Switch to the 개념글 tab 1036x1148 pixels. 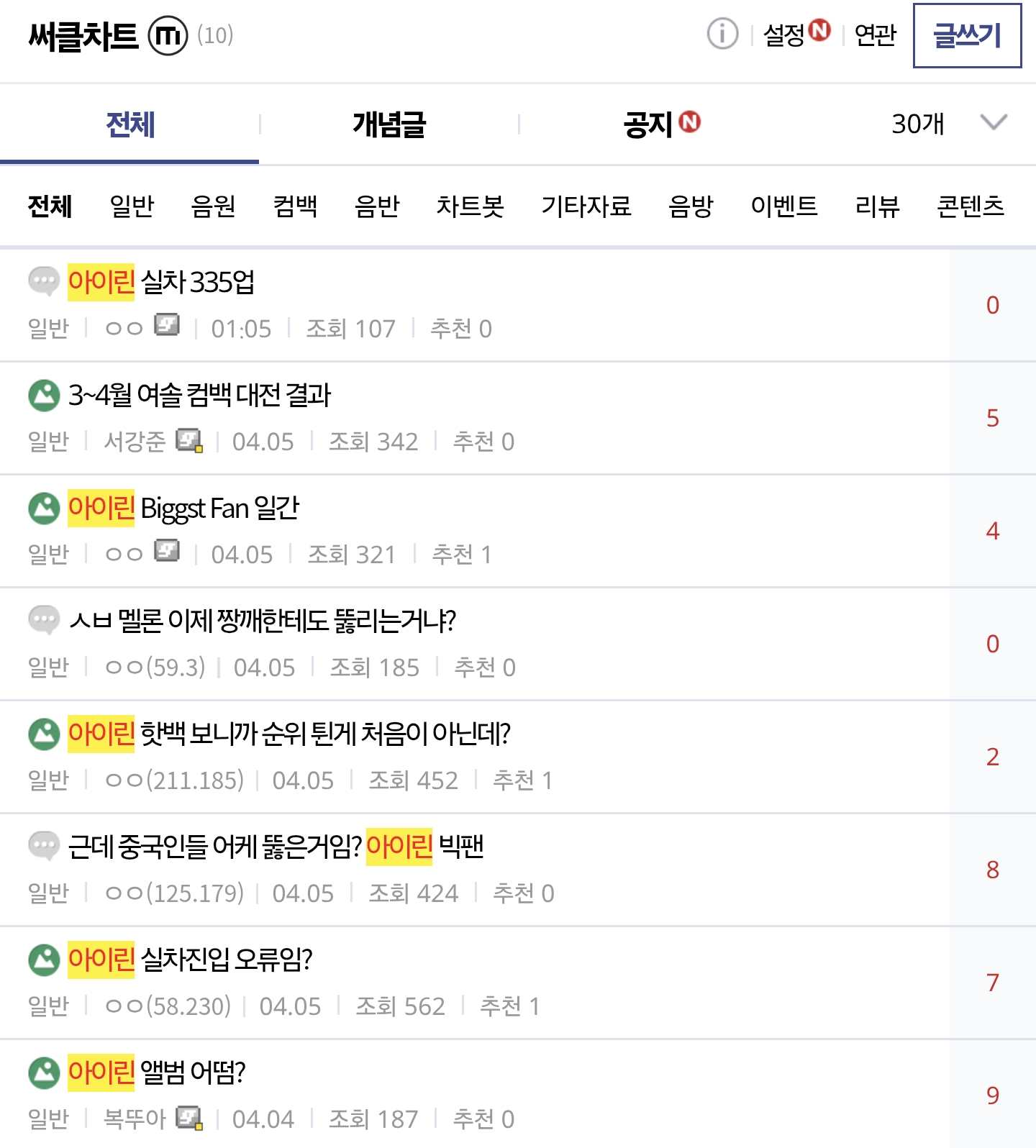coord(388,124)
